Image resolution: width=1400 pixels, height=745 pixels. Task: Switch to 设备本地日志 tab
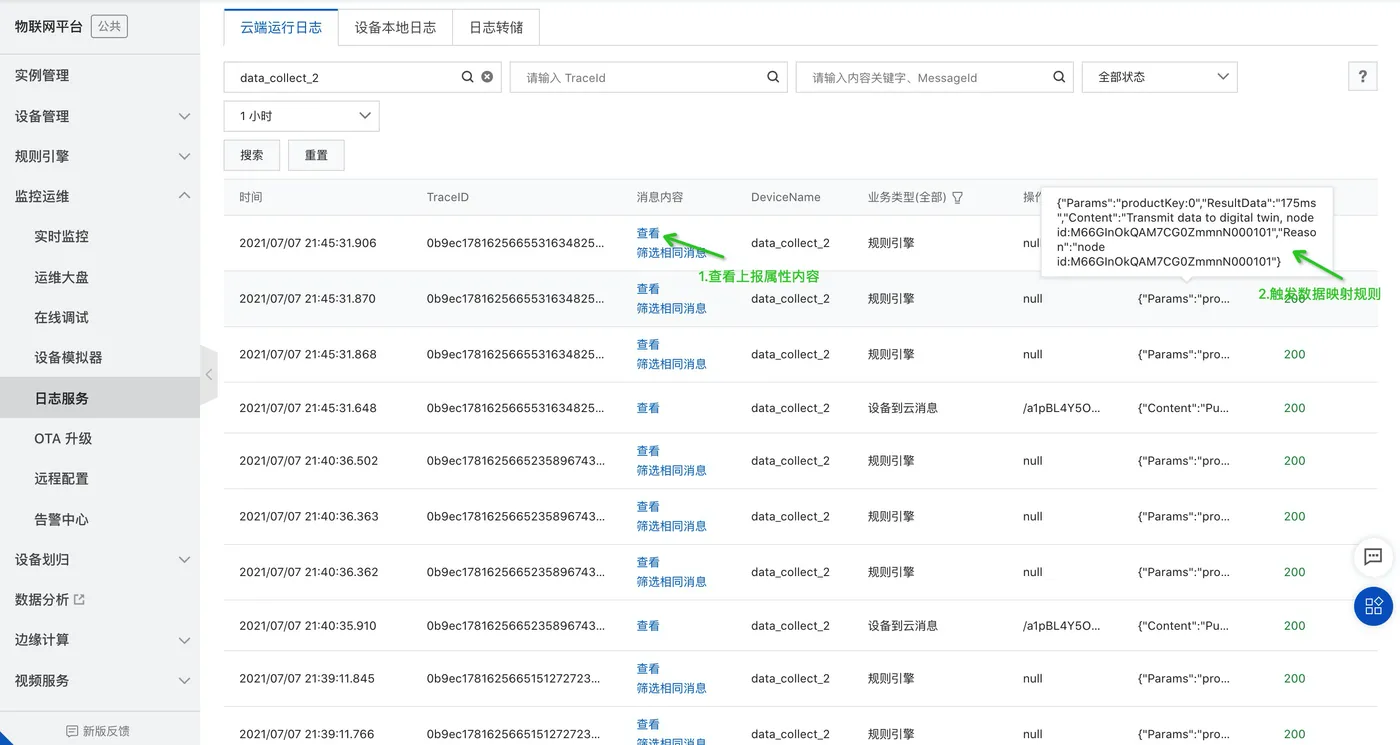click(x=395, y=28)
